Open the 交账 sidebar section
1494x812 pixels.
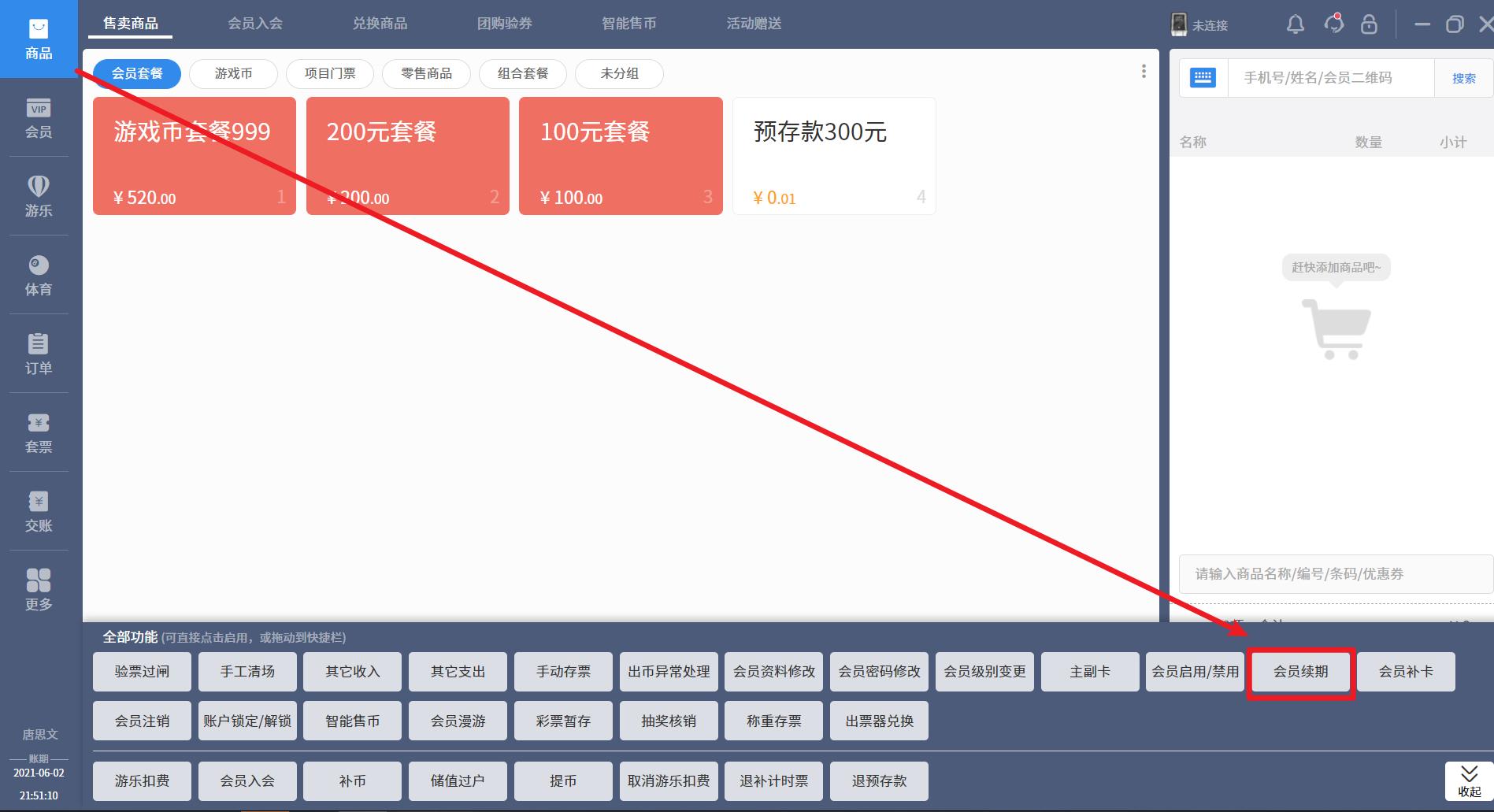click(x=39, y=512)
